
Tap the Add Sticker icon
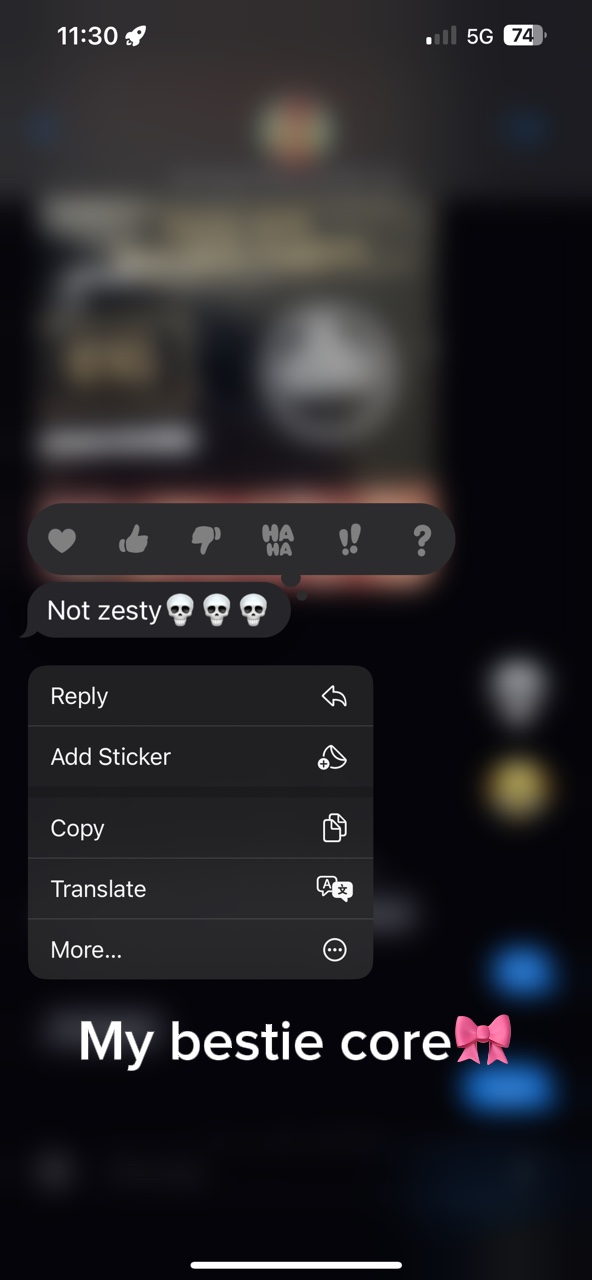(x=332, y=757)
